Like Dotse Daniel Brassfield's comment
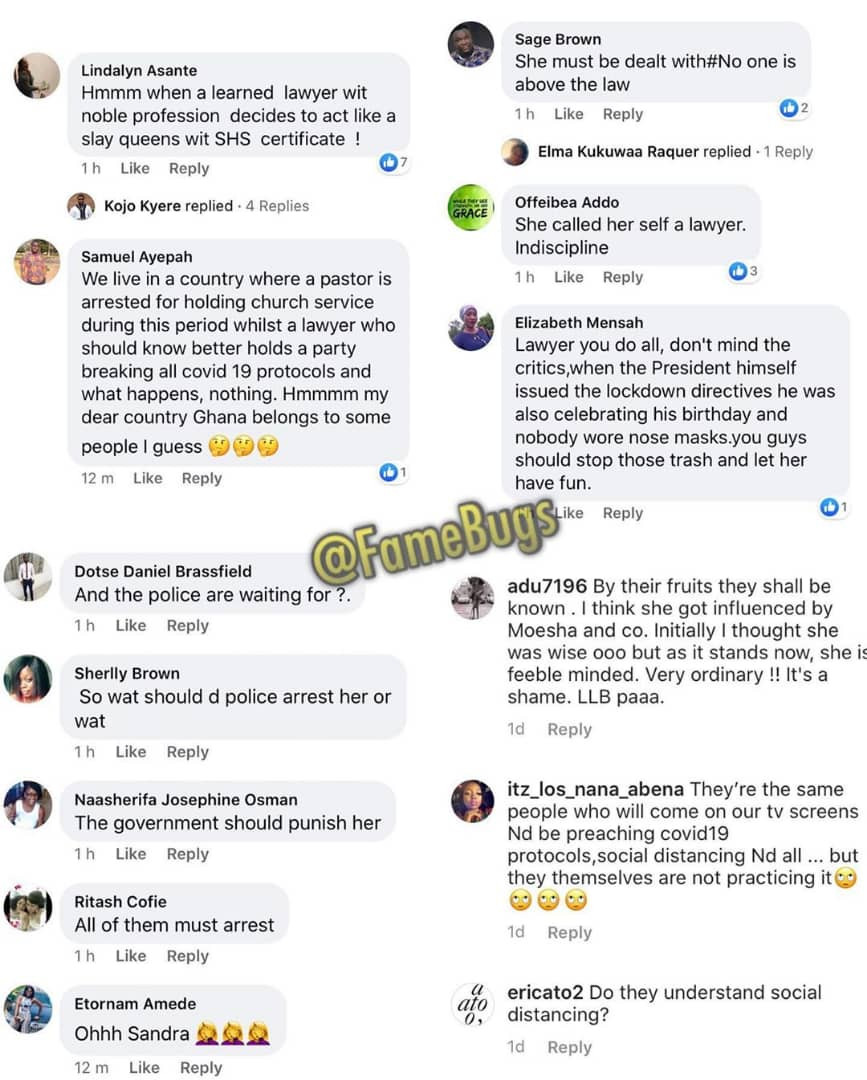Viewport: 867px width, 1080px height. (131, 625)
